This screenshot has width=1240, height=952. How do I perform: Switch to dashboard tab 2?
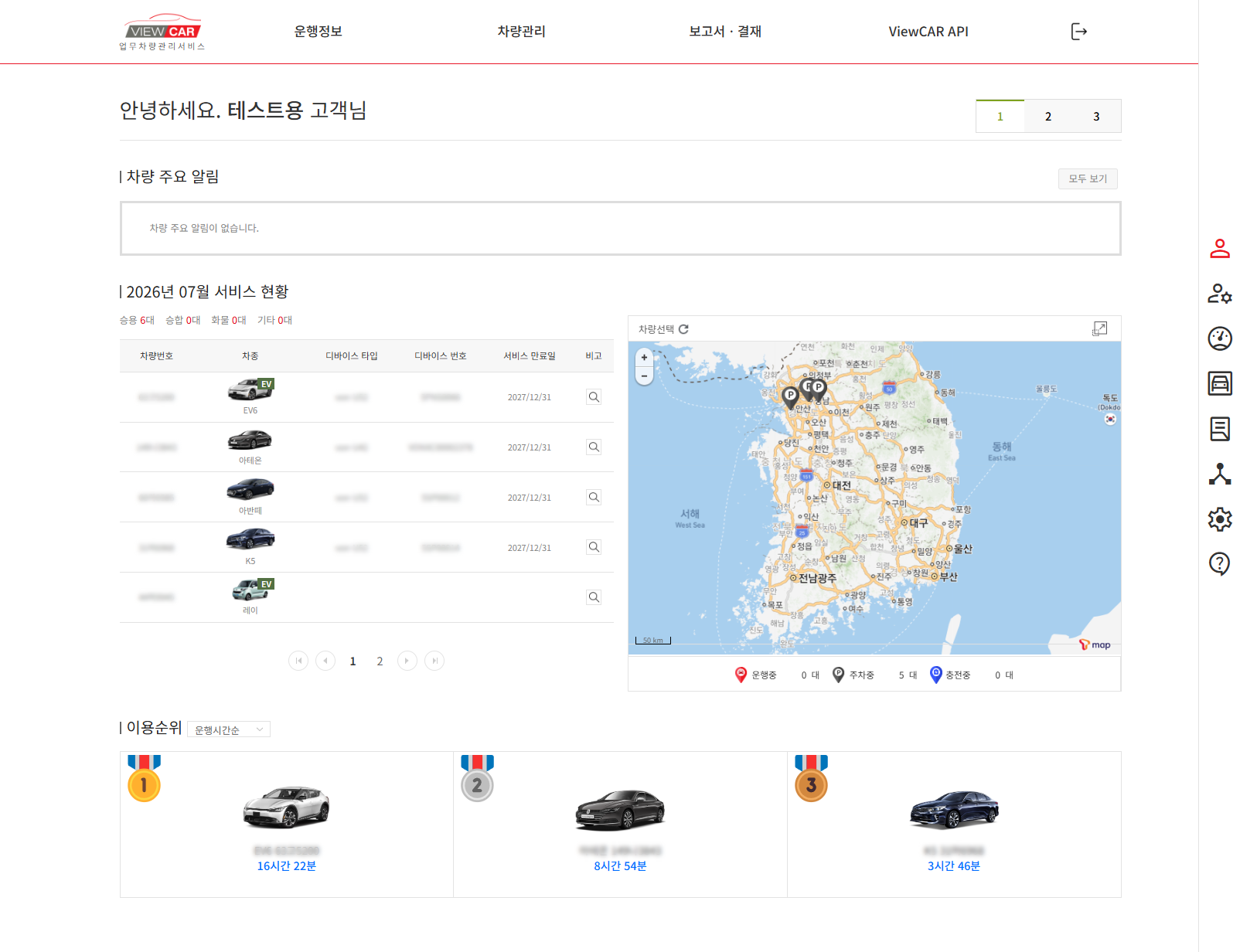(1048, 116)
